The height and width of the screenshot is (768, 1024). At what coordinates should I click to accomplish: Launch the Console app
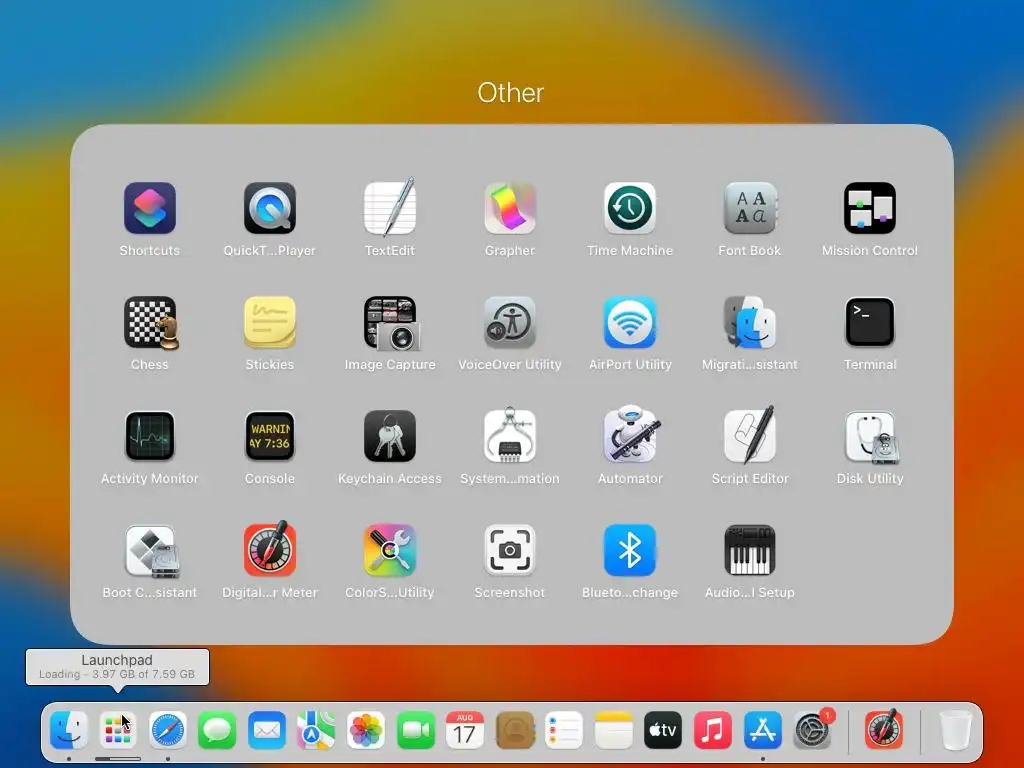(270, 436)
